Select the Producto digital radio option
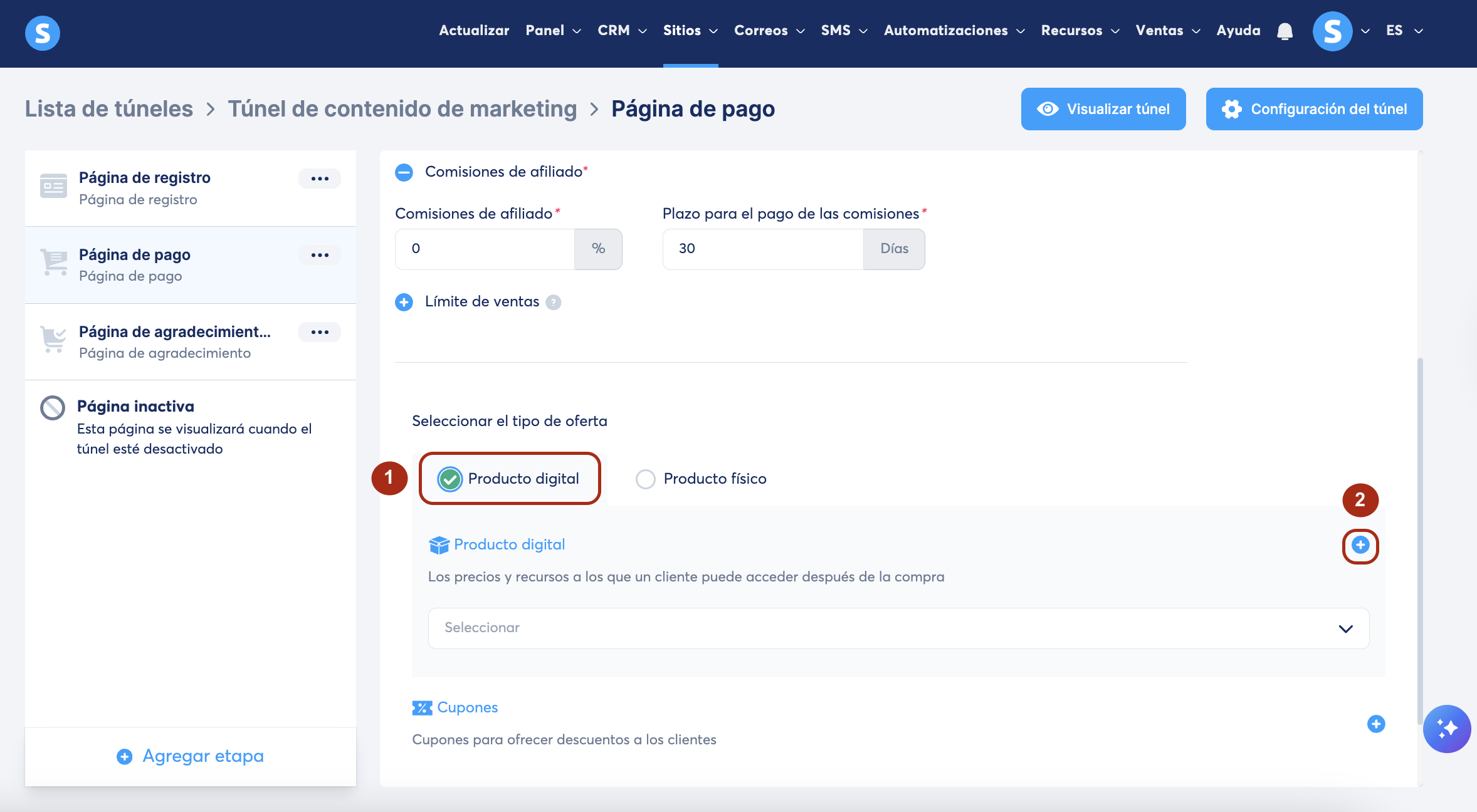The height and width of the screenshot is (812, 1477). [449, 479]
